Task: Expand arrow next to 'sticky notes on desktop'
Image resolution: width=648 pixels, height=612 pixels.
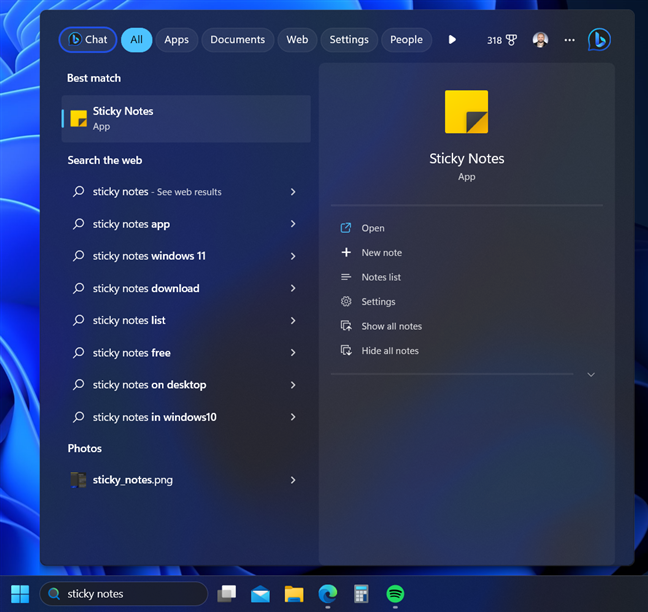Action: coord(293,385)
